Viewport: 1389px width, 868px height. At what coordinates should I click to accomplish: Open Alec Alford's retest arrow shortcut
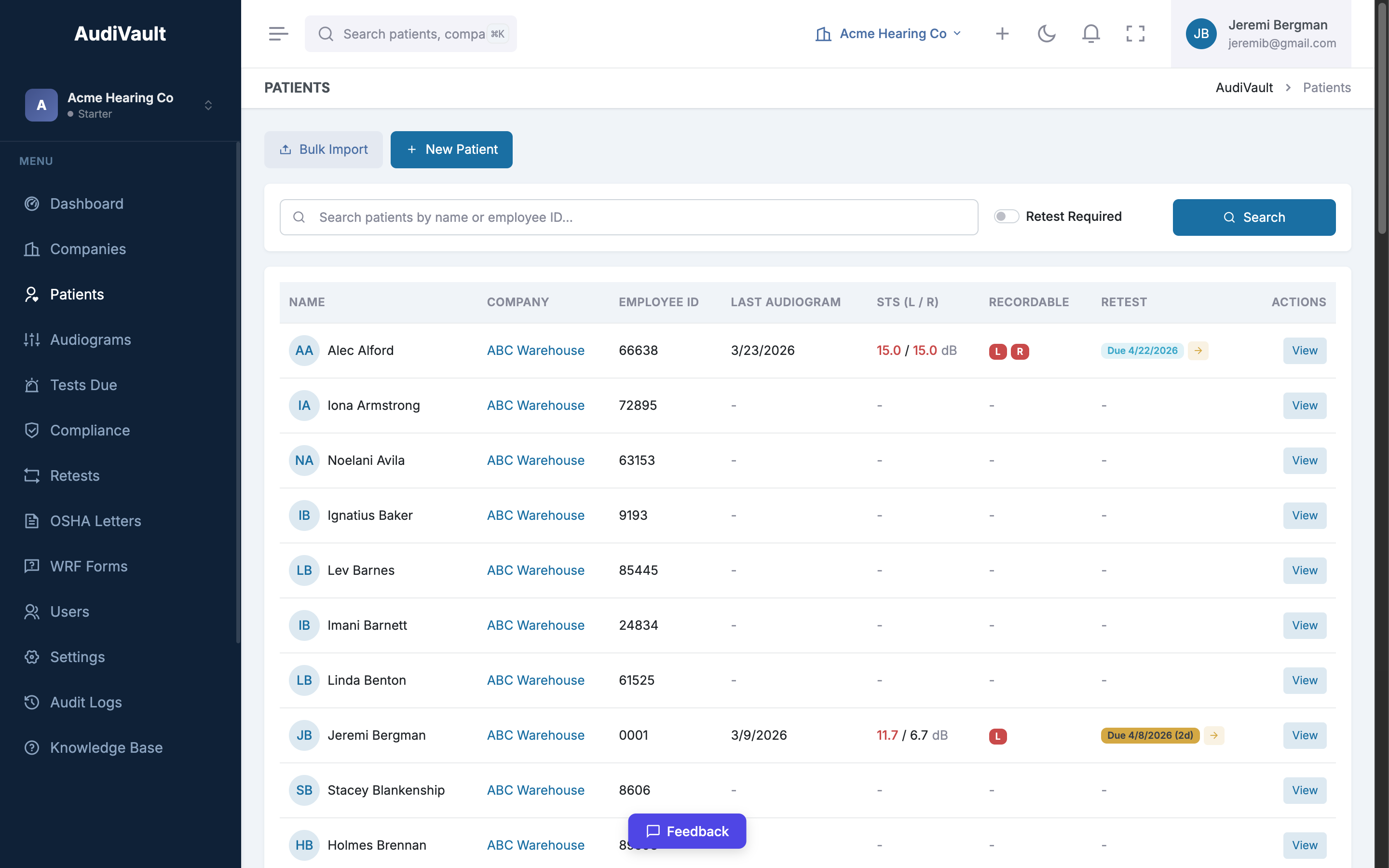(1198, 350)
